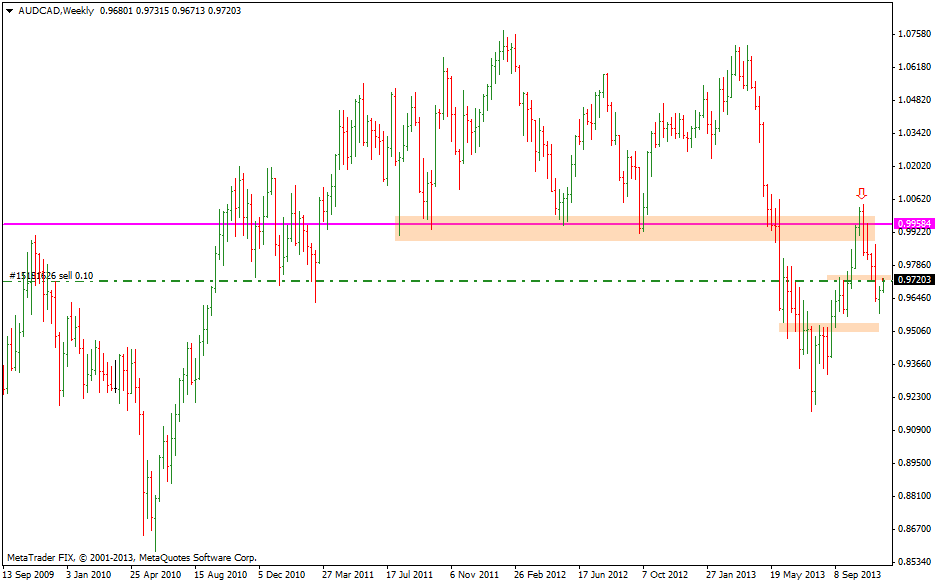The image size is (935, 583).
Task: Click the 15 Aug 2010 date label
Action: [x=220, y=575]
